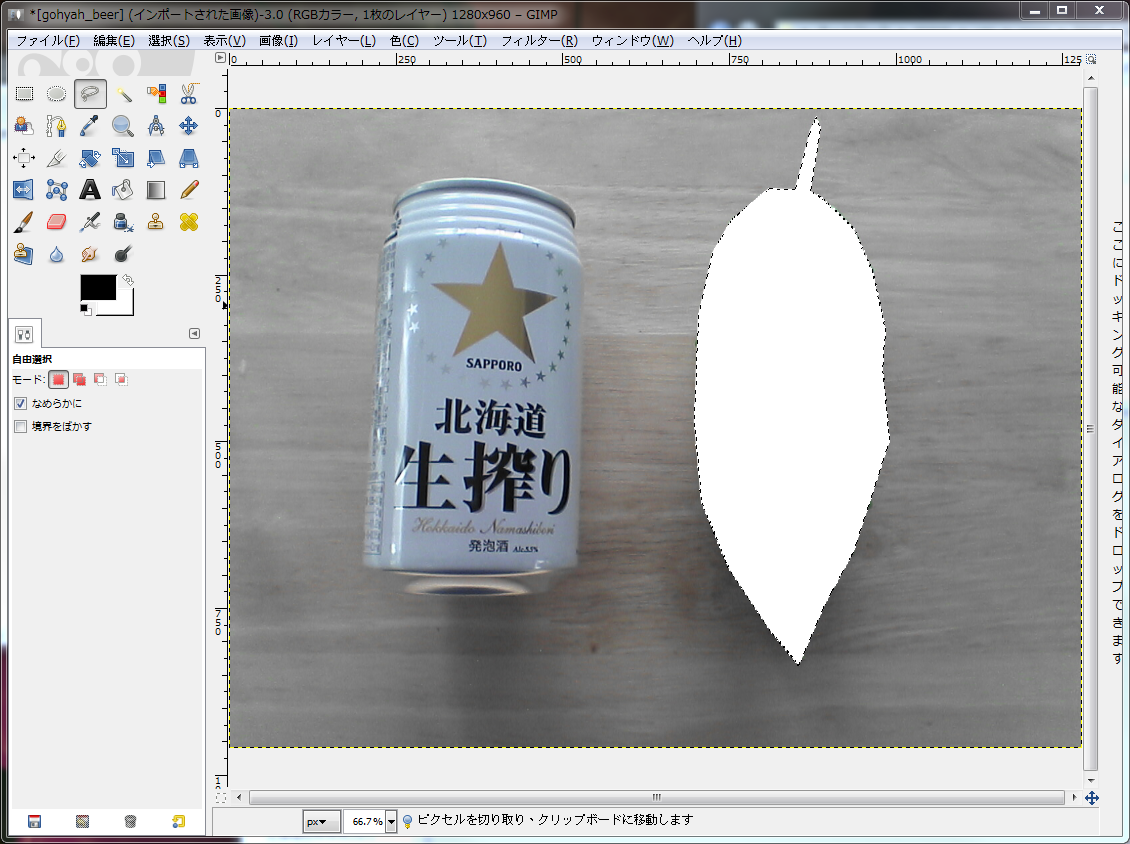
Task: Select the Select by Color tool
Action: (x=156, y=94)
